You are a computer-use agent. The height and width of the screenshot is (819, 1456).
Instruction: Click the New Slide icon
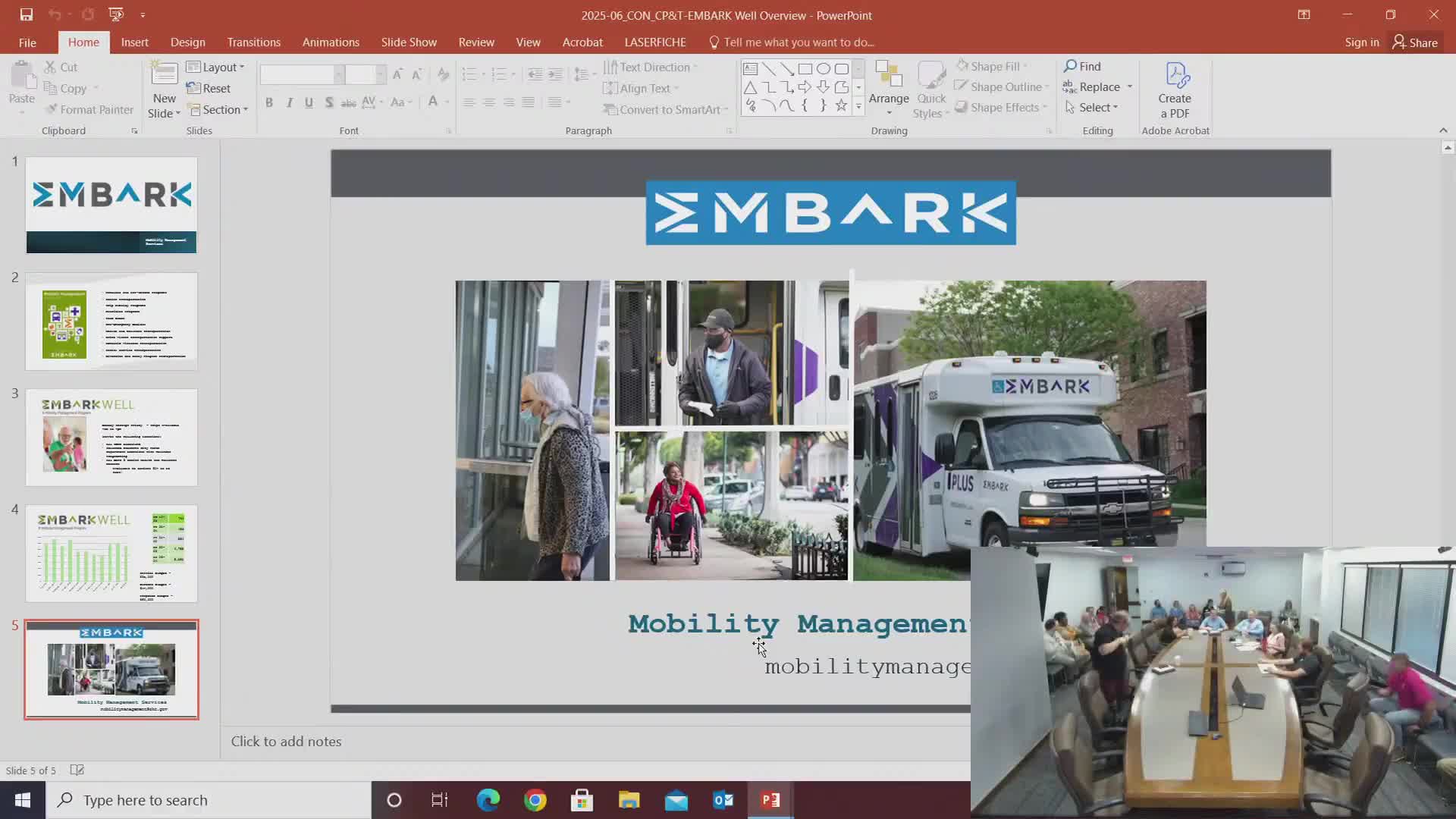click(164, 76)
